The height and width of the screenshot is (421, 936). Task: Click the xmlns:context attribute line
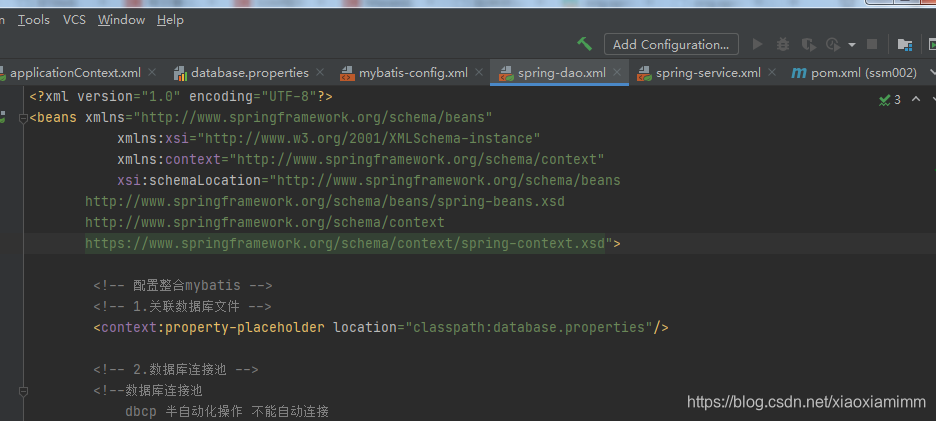(361, 159)
